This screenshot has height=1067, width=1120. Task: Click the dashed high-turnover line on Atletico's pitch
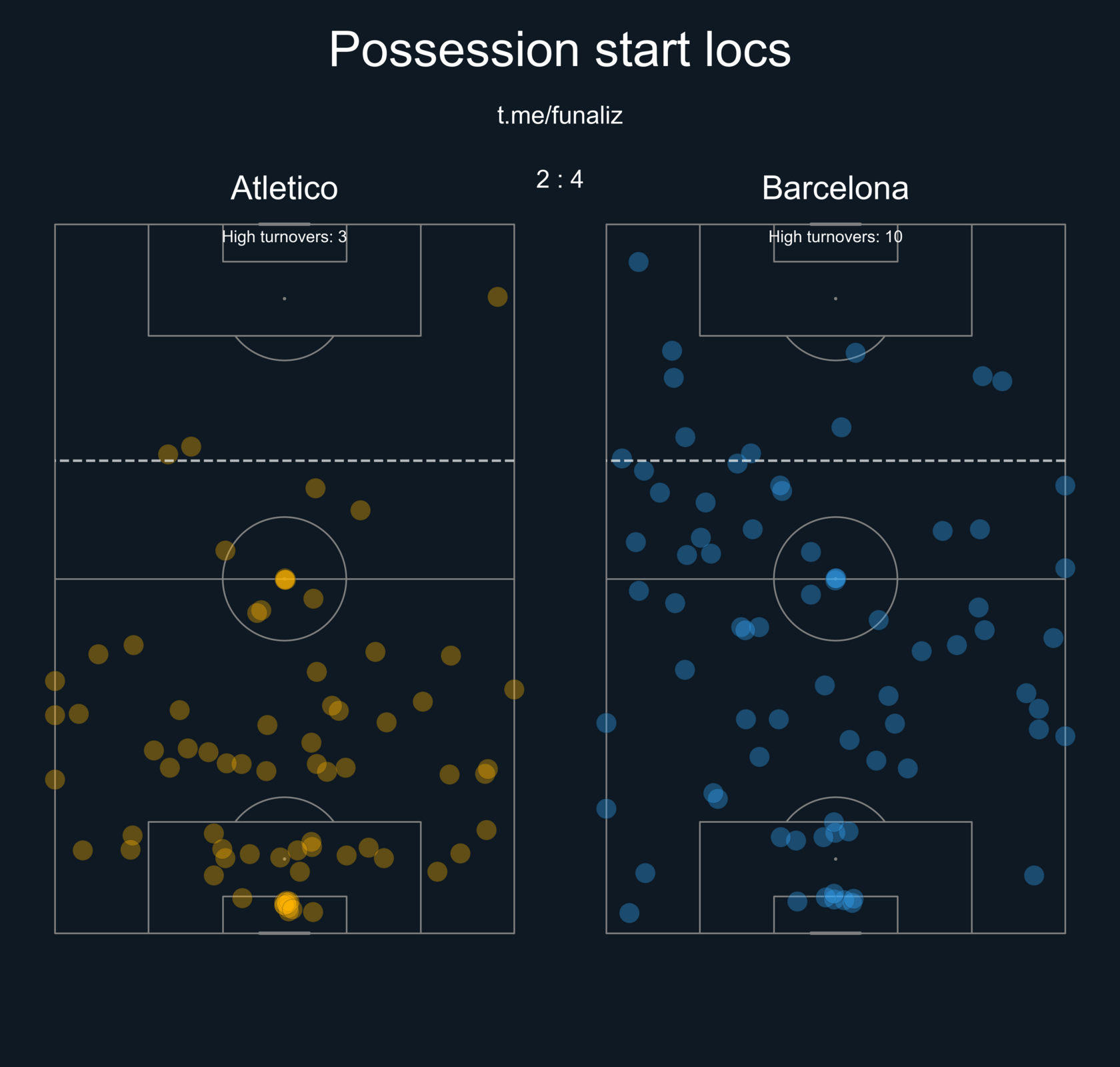(x=285, y=460)
